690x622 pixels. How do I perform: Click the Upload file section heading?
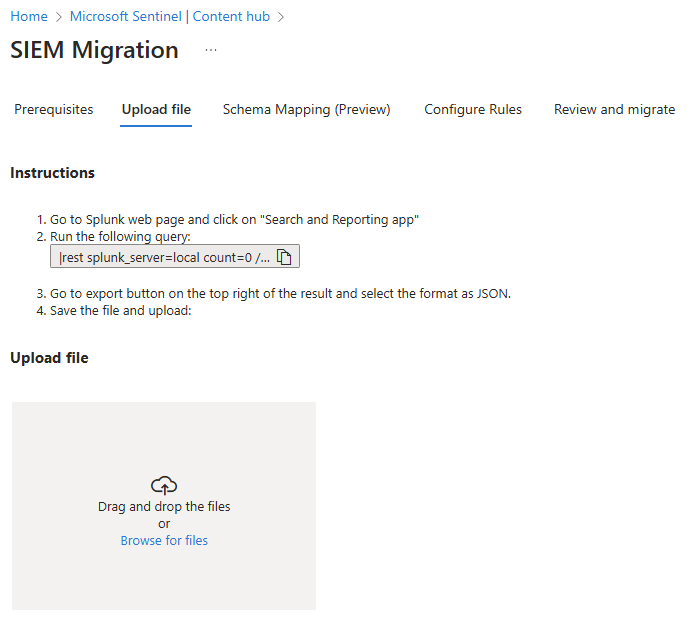click(49, 357)
